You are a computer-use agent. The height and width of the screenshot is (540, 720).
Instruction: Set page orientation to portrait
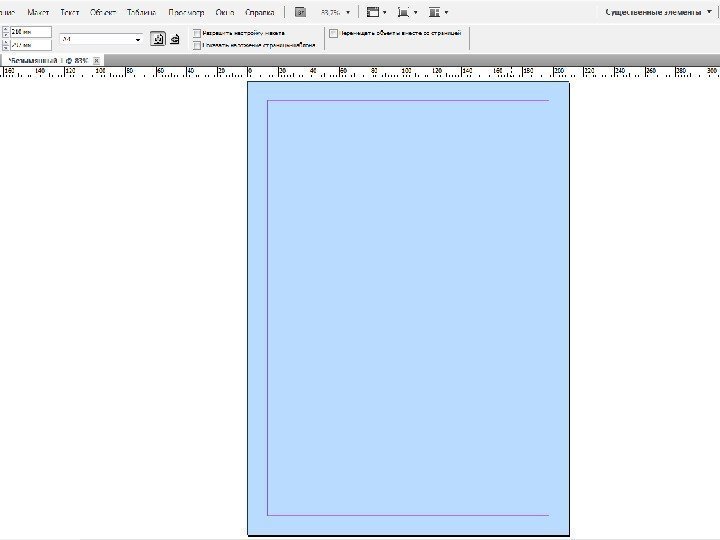point(158,39)
